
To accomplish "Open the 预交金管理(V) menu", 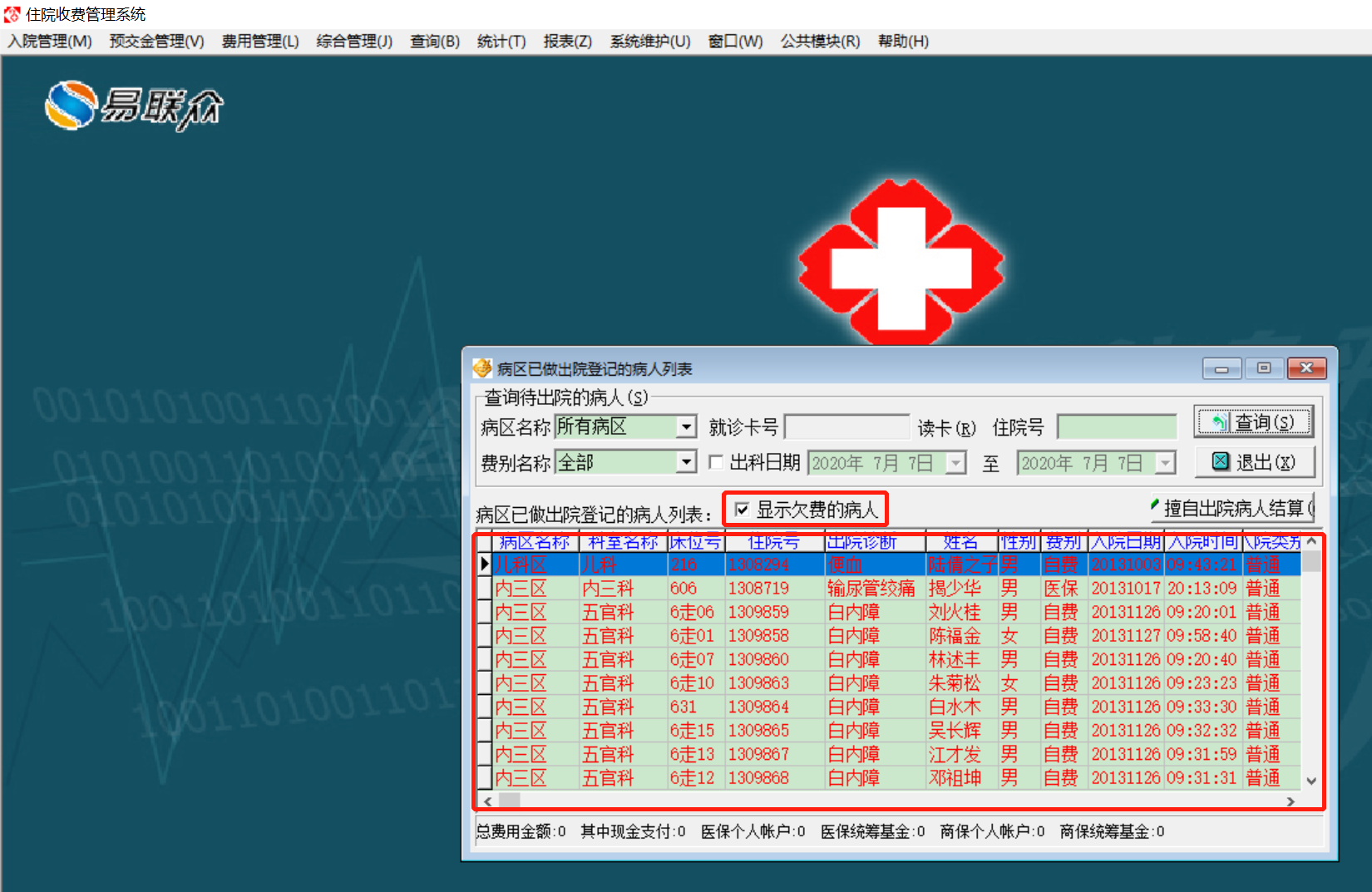I will 156,42.
